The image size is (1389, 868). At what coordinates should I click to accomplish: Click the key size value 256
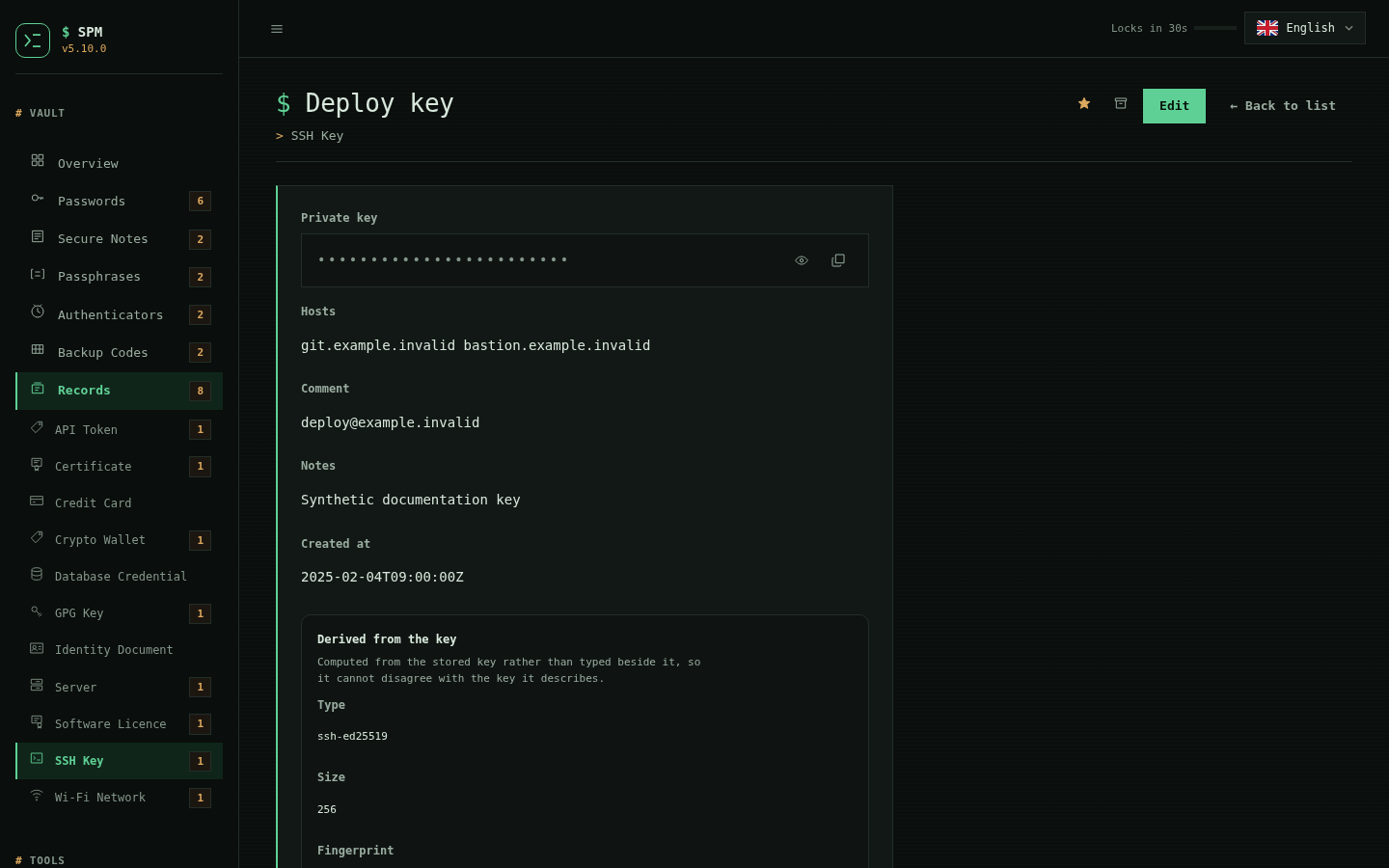(327, 809)
